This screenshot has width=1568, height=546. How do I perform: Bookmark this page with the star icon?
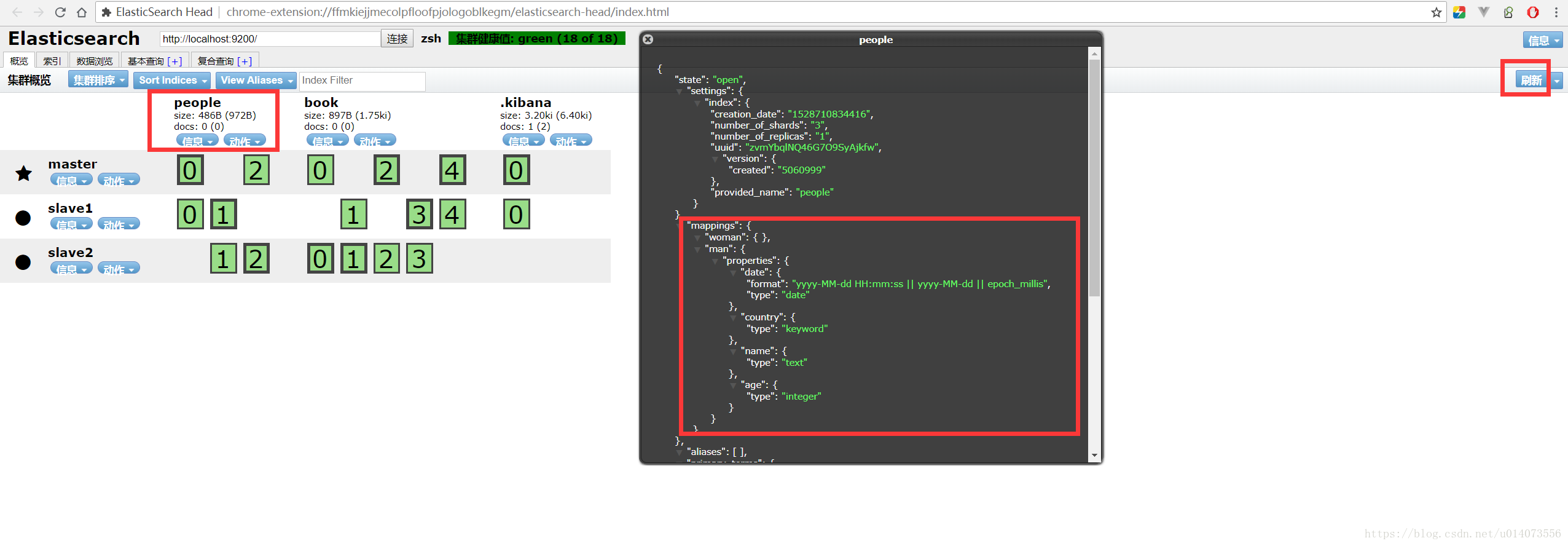(x=1436, y=12)
